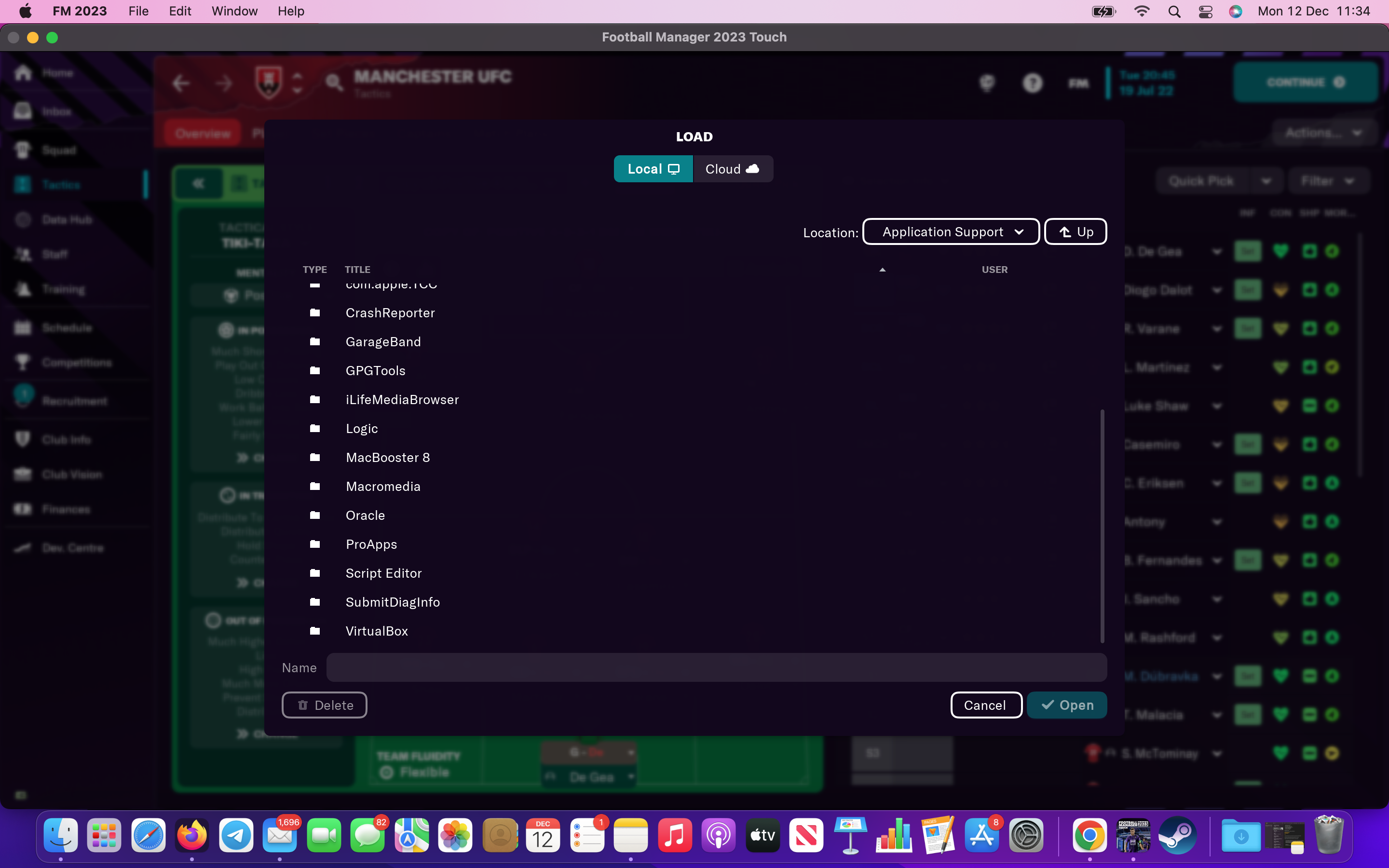The width and height of the screenshot is (1389, 868).
Task: Open the Help menu
Action: (x=291, y=12)
